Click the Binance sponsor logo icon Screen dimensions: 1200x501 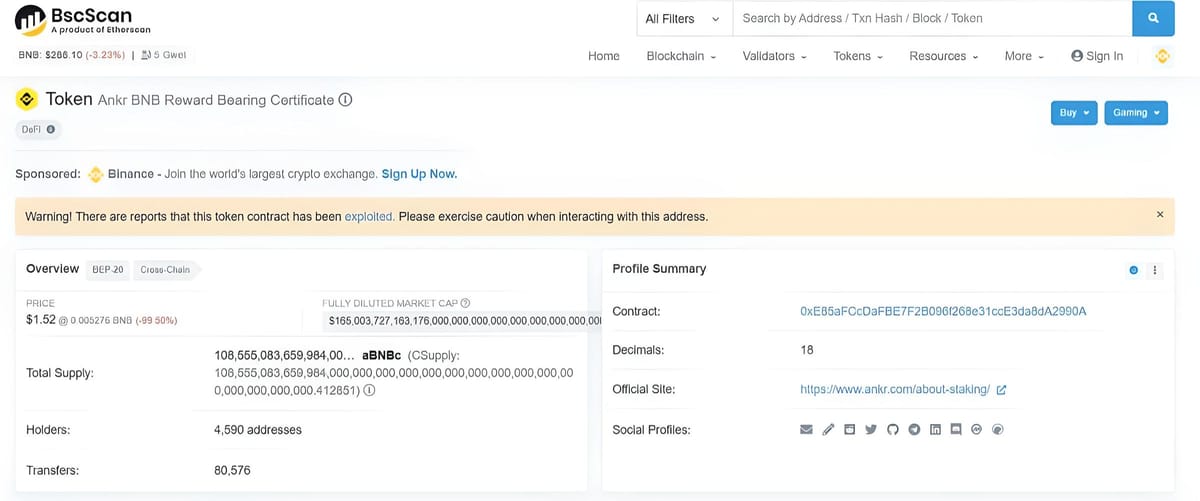point(96,174)
